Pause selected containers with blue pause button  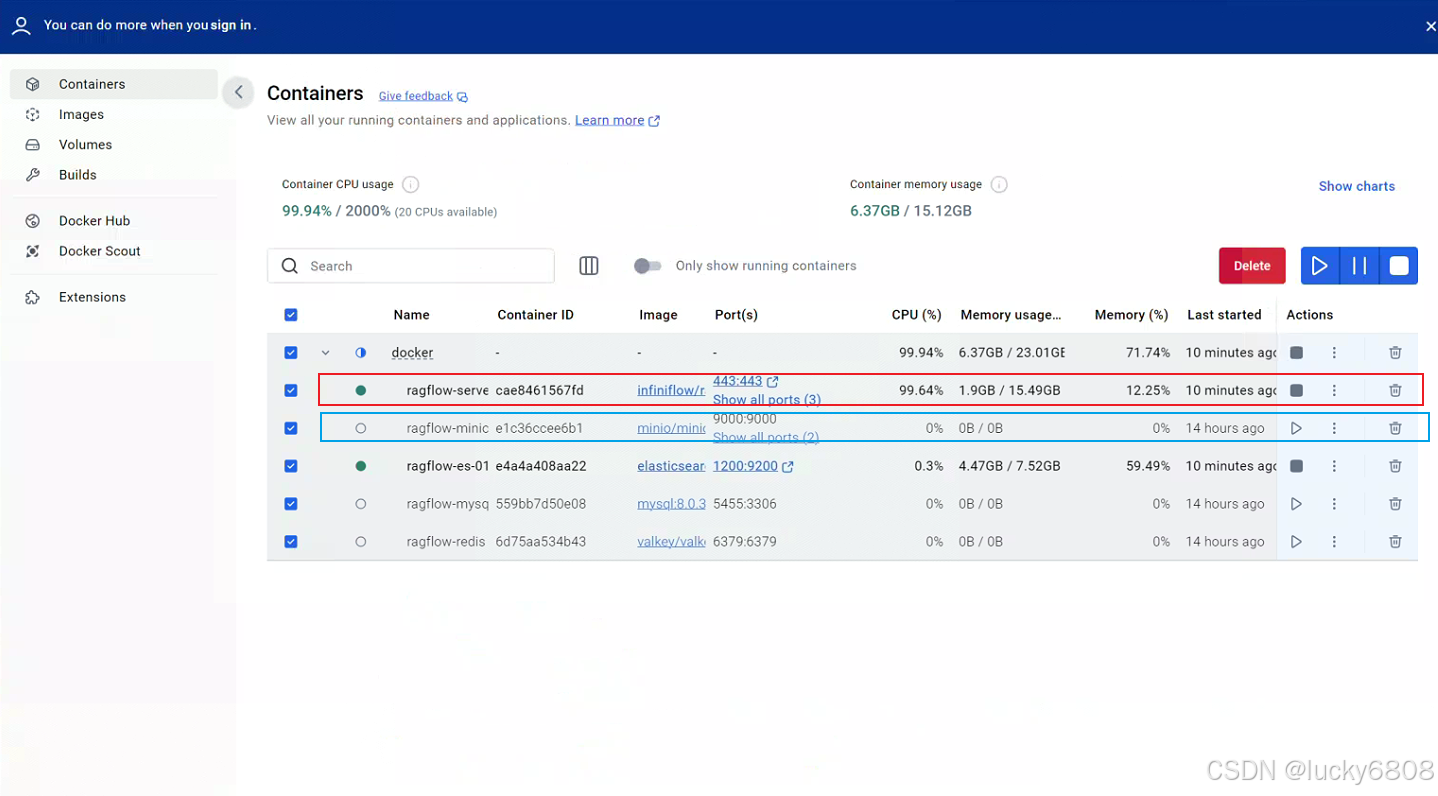pyautogui.click(x=1359, y=266)
